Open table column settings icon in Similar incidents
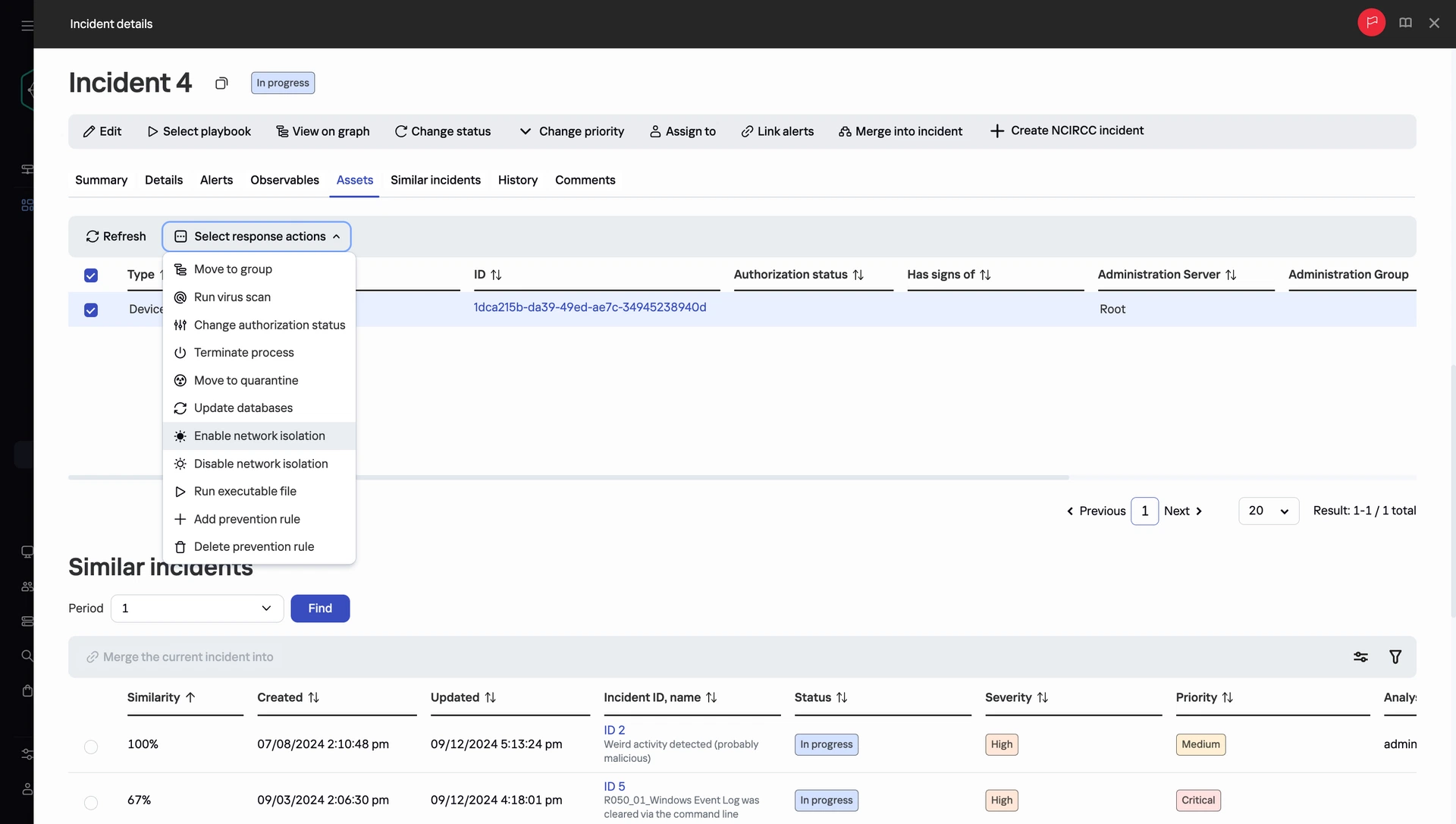1456x824 pixels. click(x=1360, y=657)
